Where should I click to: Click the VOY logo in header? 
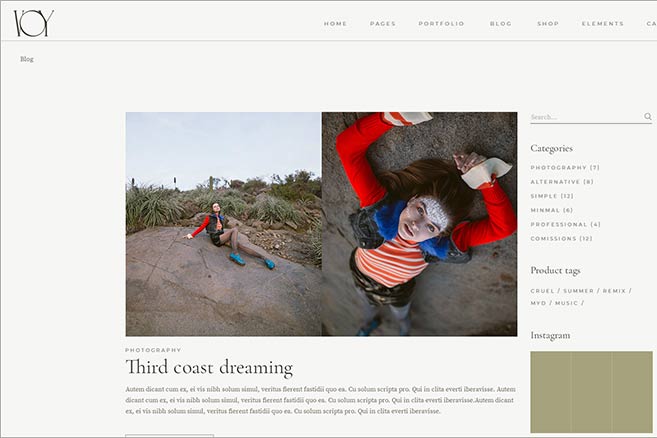coord(34,23)
